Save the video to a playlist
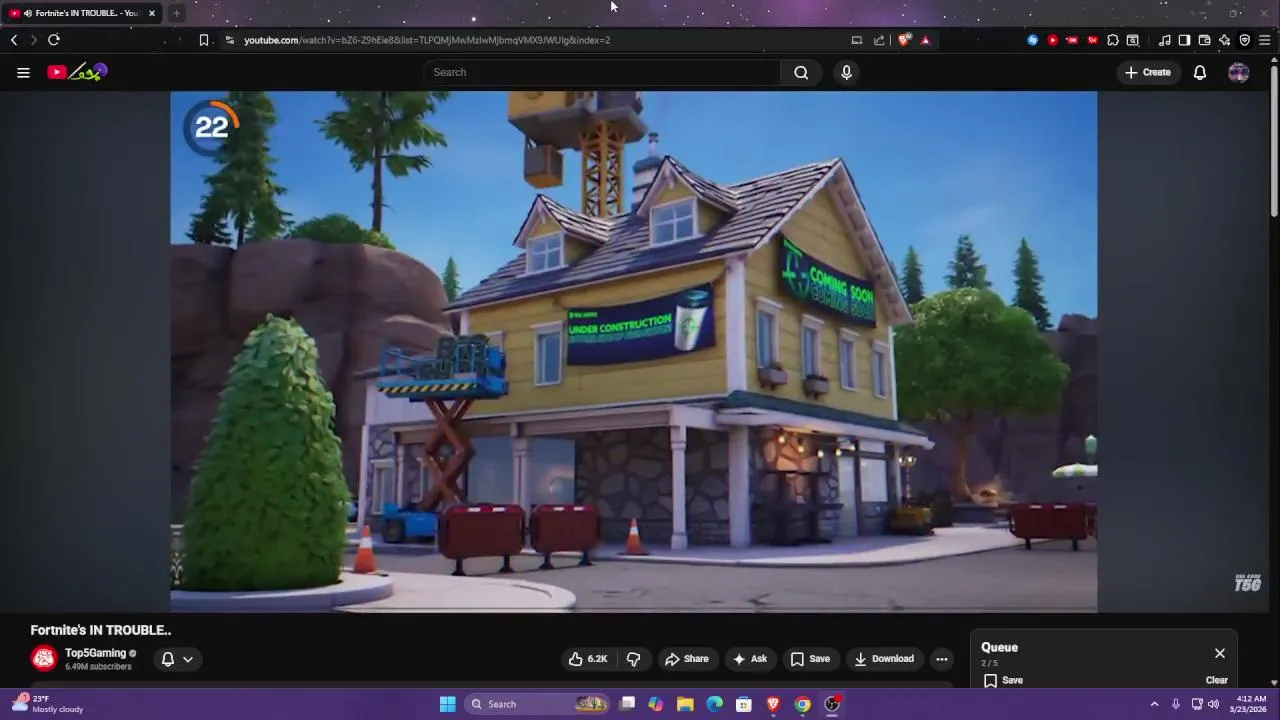The width and height of the screenshot is (1280, 720). click(810, 659)
